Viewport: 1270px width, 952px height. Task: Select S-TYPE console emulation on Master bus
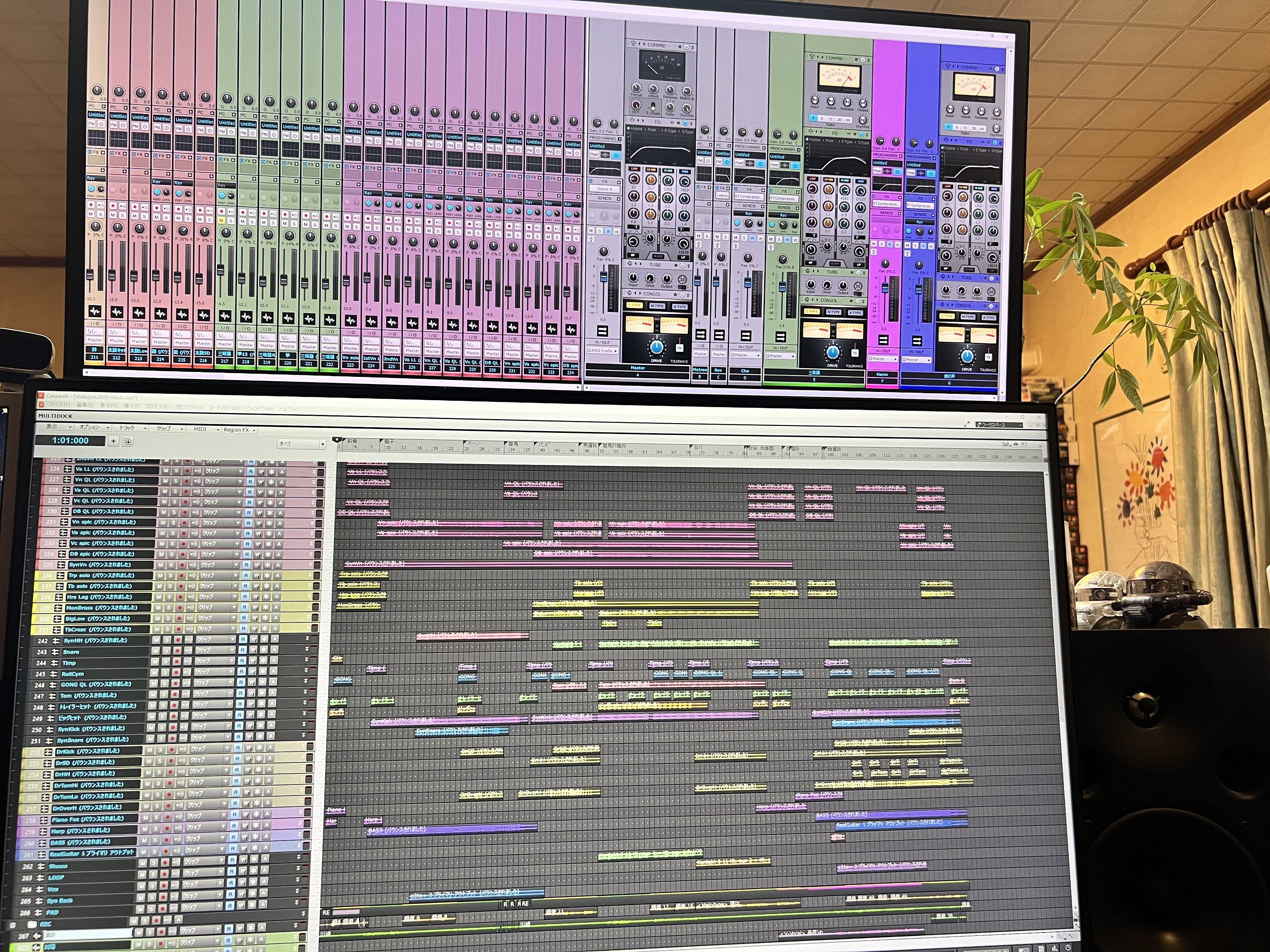635,306
